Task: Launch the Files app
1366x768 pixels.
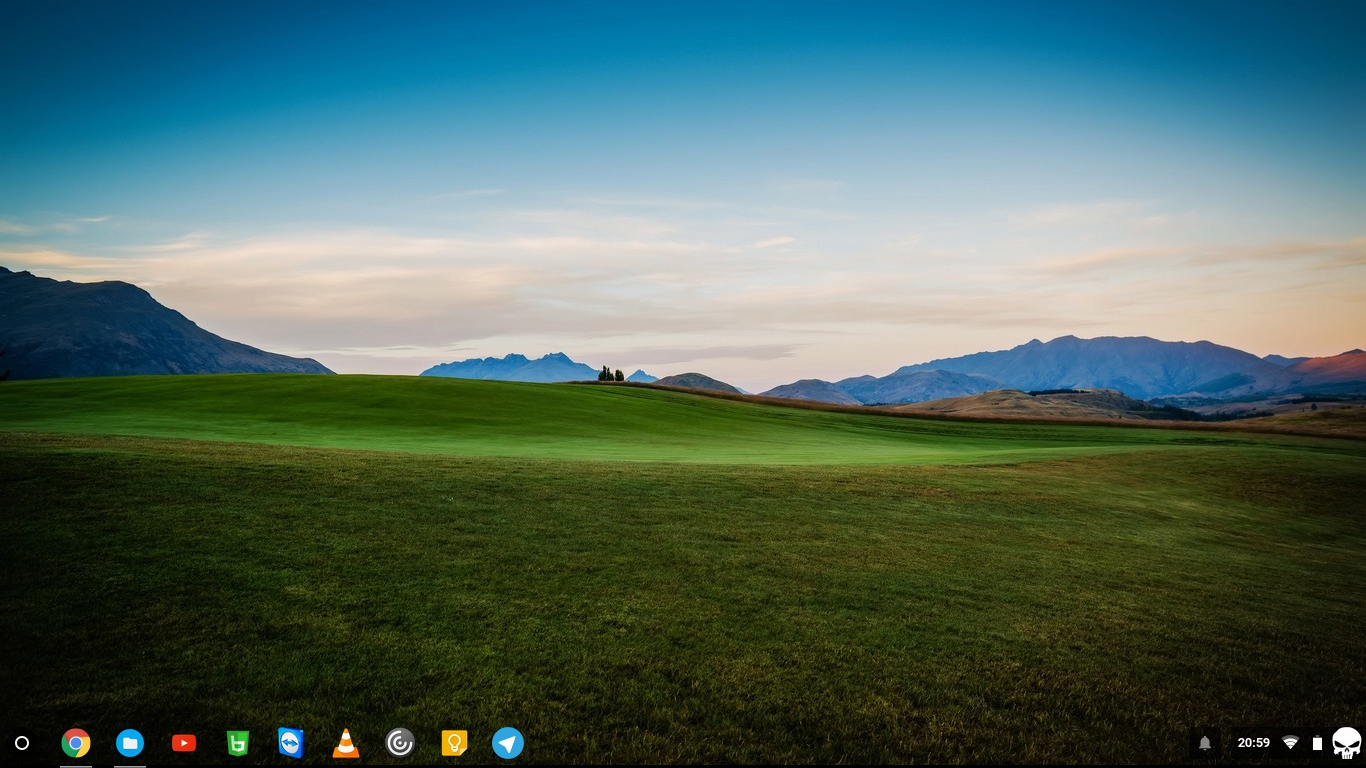Action: coord(130,743)
